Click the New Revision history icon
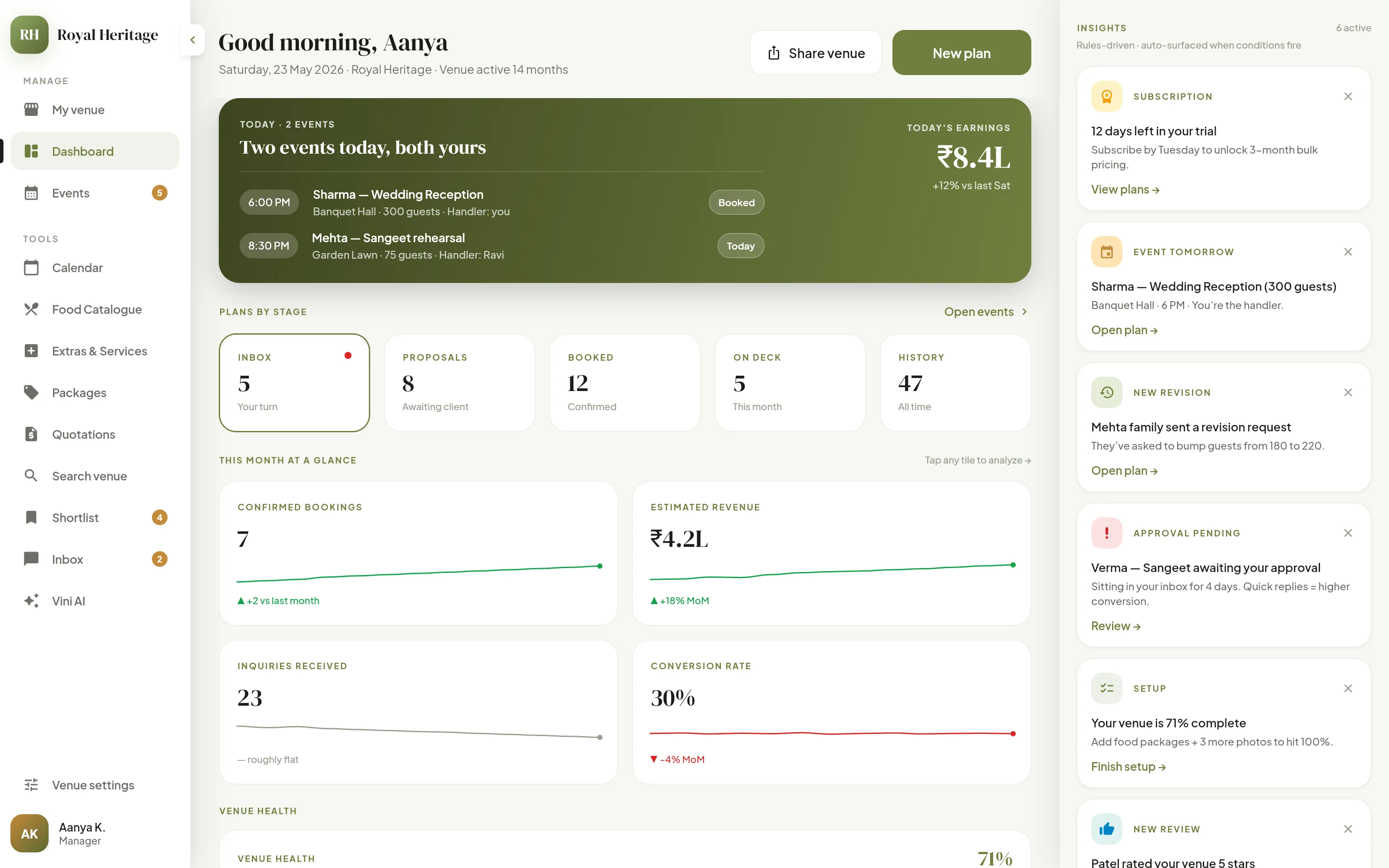1389x868 pixels. (1106, 393)
